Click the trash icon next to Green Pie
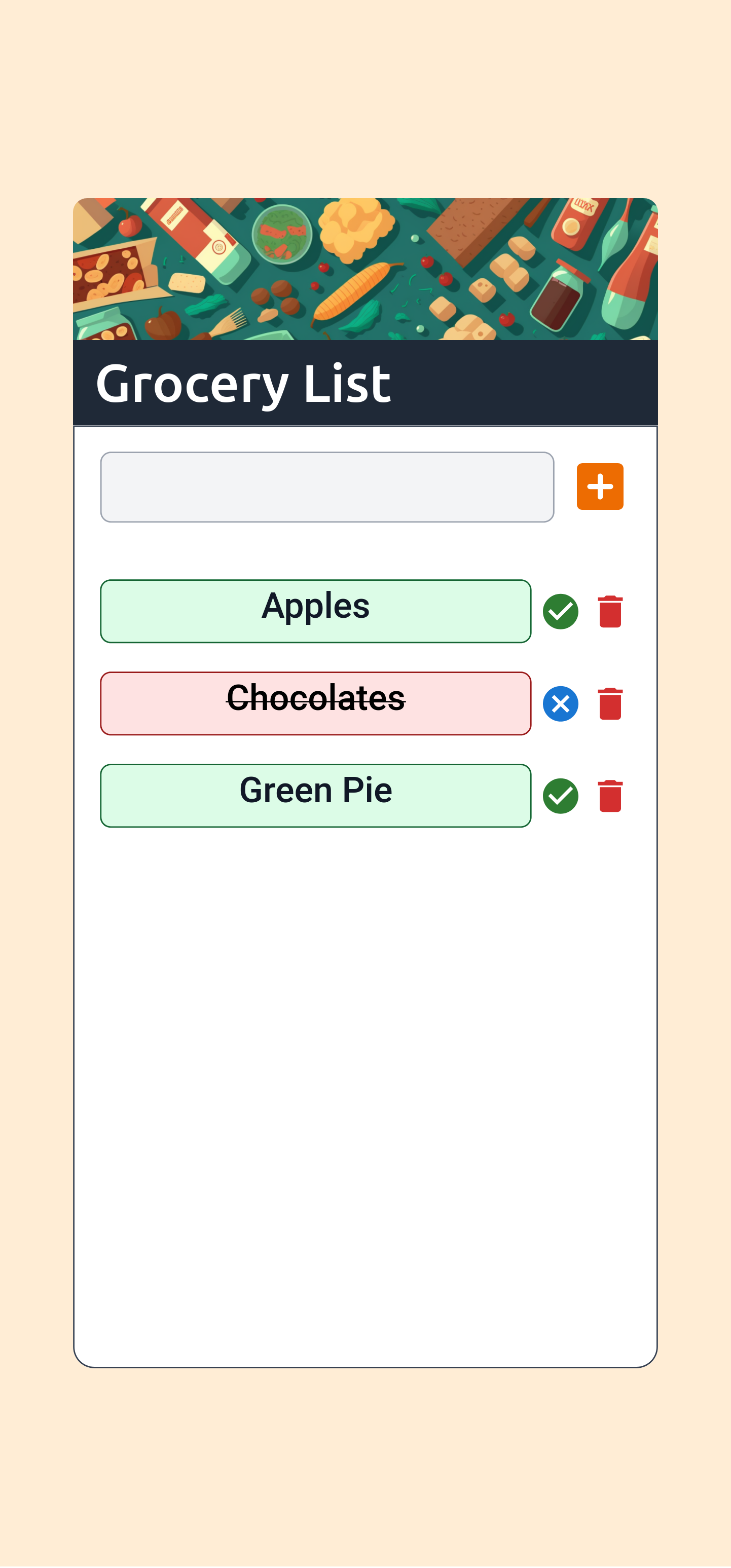This screenshot has height=1568, width=731. click(x=609, y=796)
